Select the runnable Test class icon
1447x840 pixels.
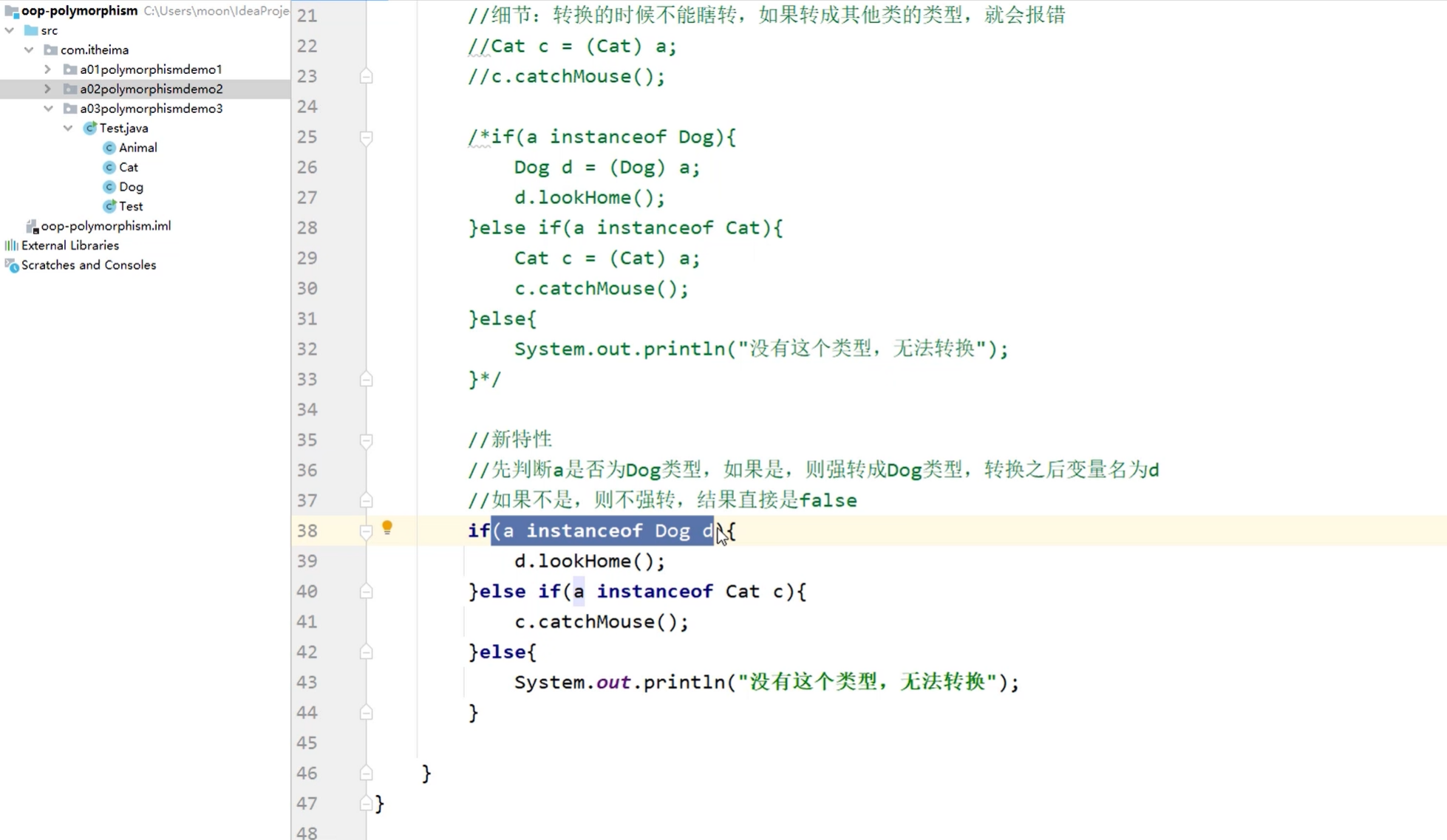point(109,206)
